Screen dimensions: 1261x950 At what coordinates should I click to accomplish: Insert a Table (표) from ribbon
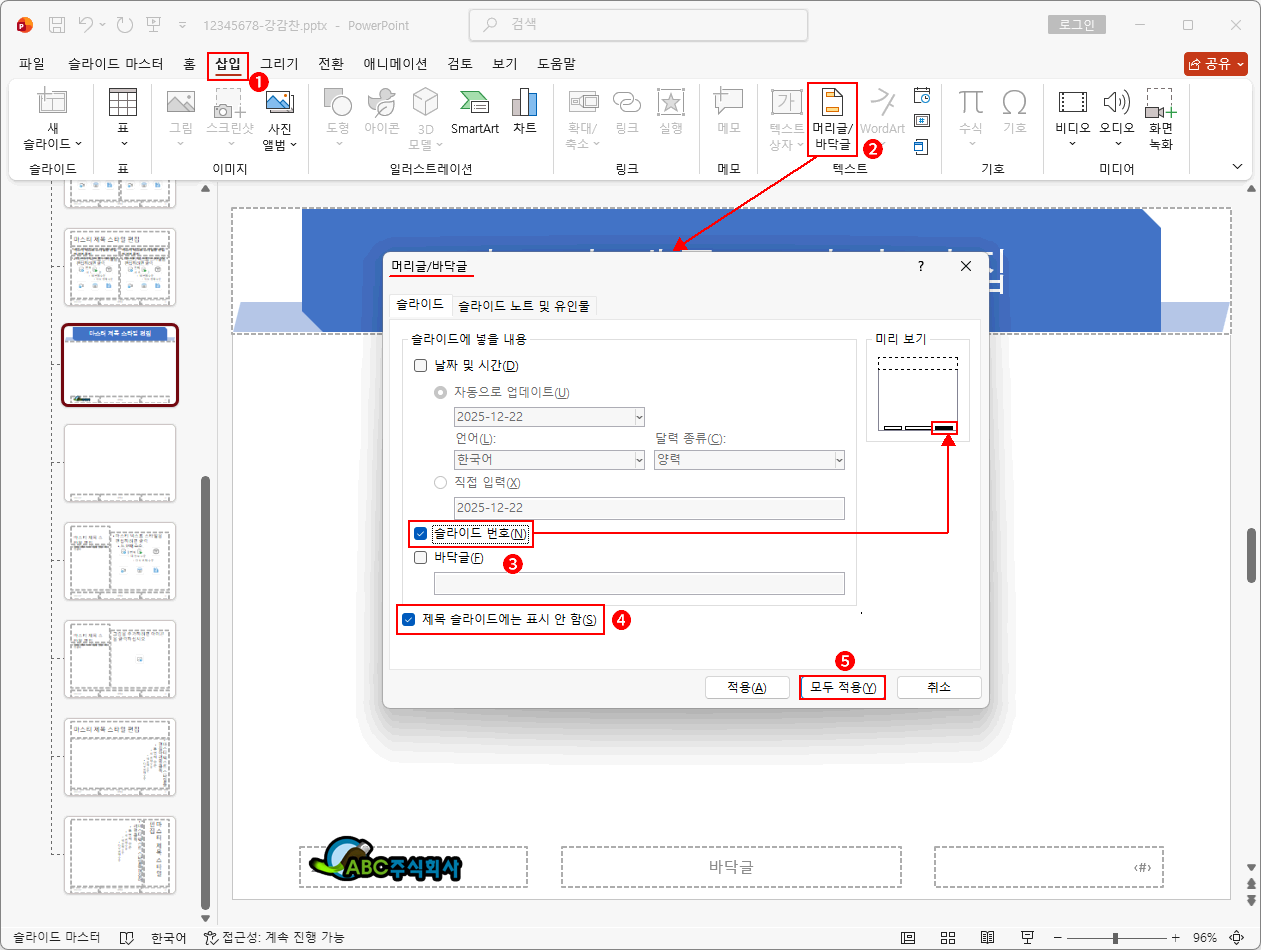pos(122,103)
